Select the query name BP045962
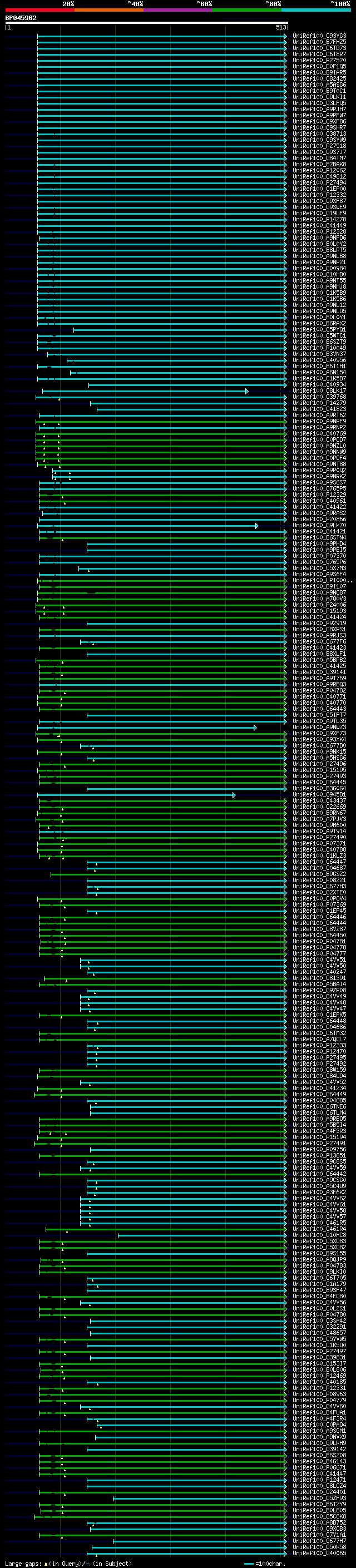This screenshot has height=1568, width=356. tap(21, 18)
